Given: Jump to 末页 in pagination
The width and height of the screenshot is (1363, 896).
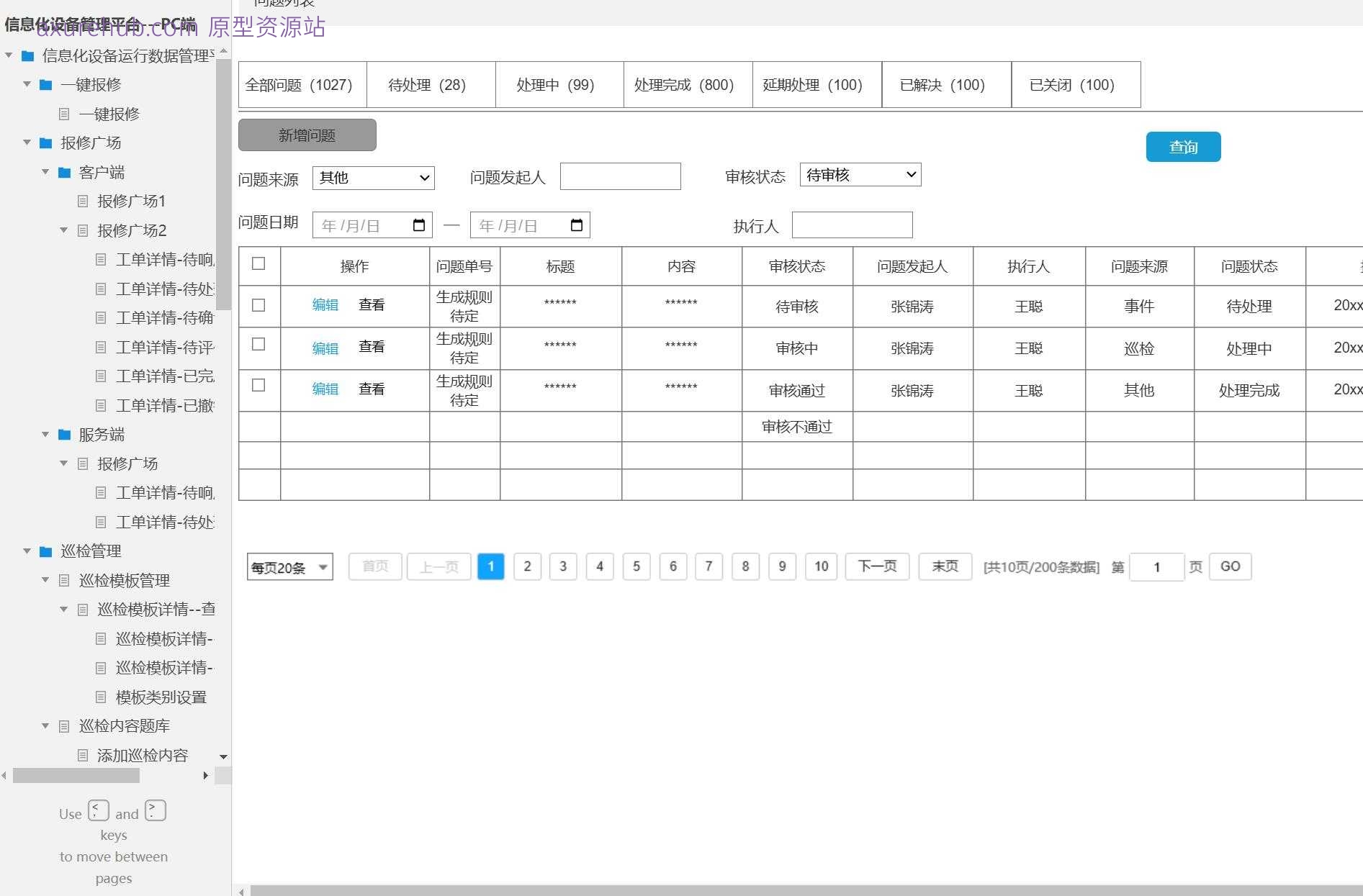Looking at the screenshot, I should (x=945, y=566).
